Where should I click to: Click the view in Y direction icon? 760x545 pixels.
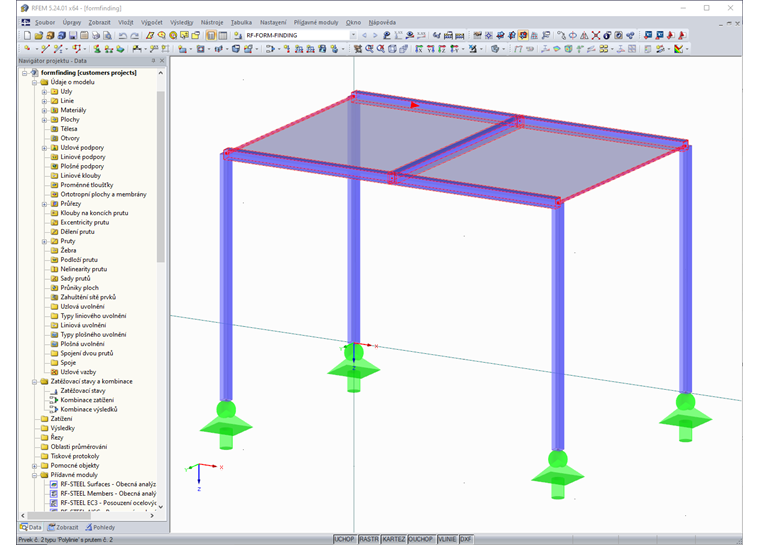pyautogui.click(x=430, y=49)
